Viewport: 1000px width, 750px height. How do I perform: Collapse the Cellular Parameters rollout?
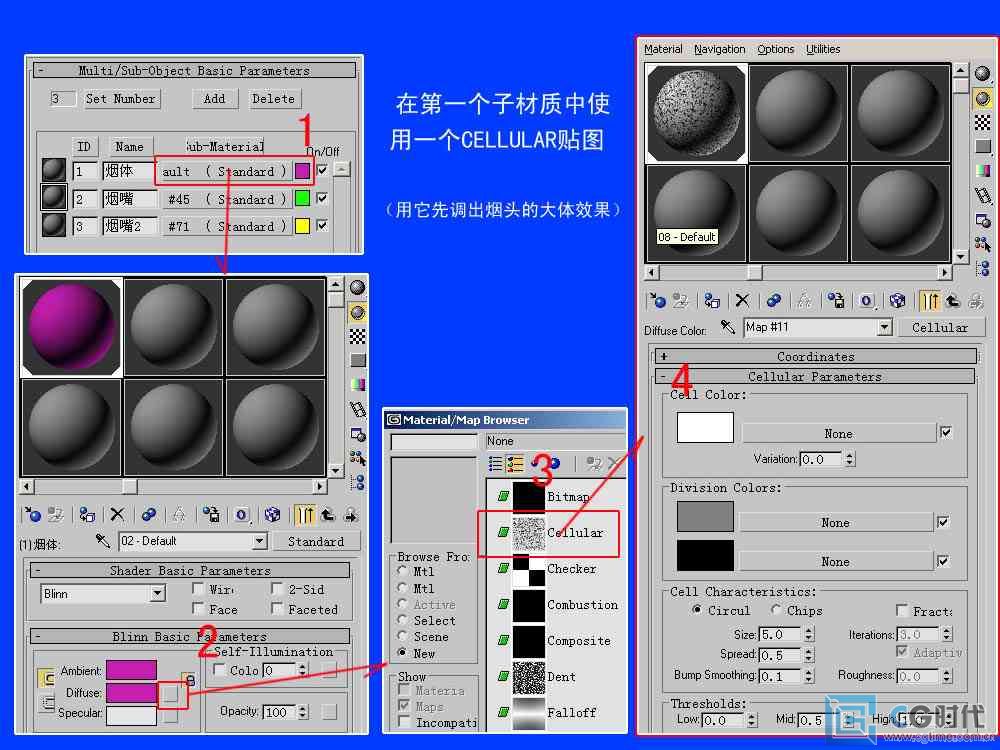(815, 377)
